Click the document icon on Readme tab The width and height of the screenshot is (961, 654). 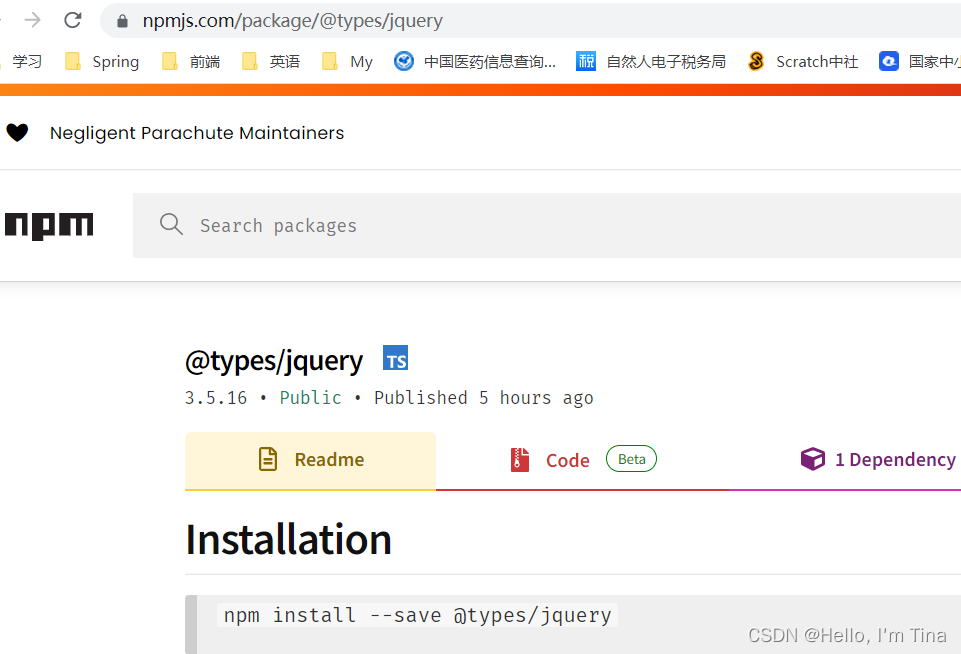[267, 459]
